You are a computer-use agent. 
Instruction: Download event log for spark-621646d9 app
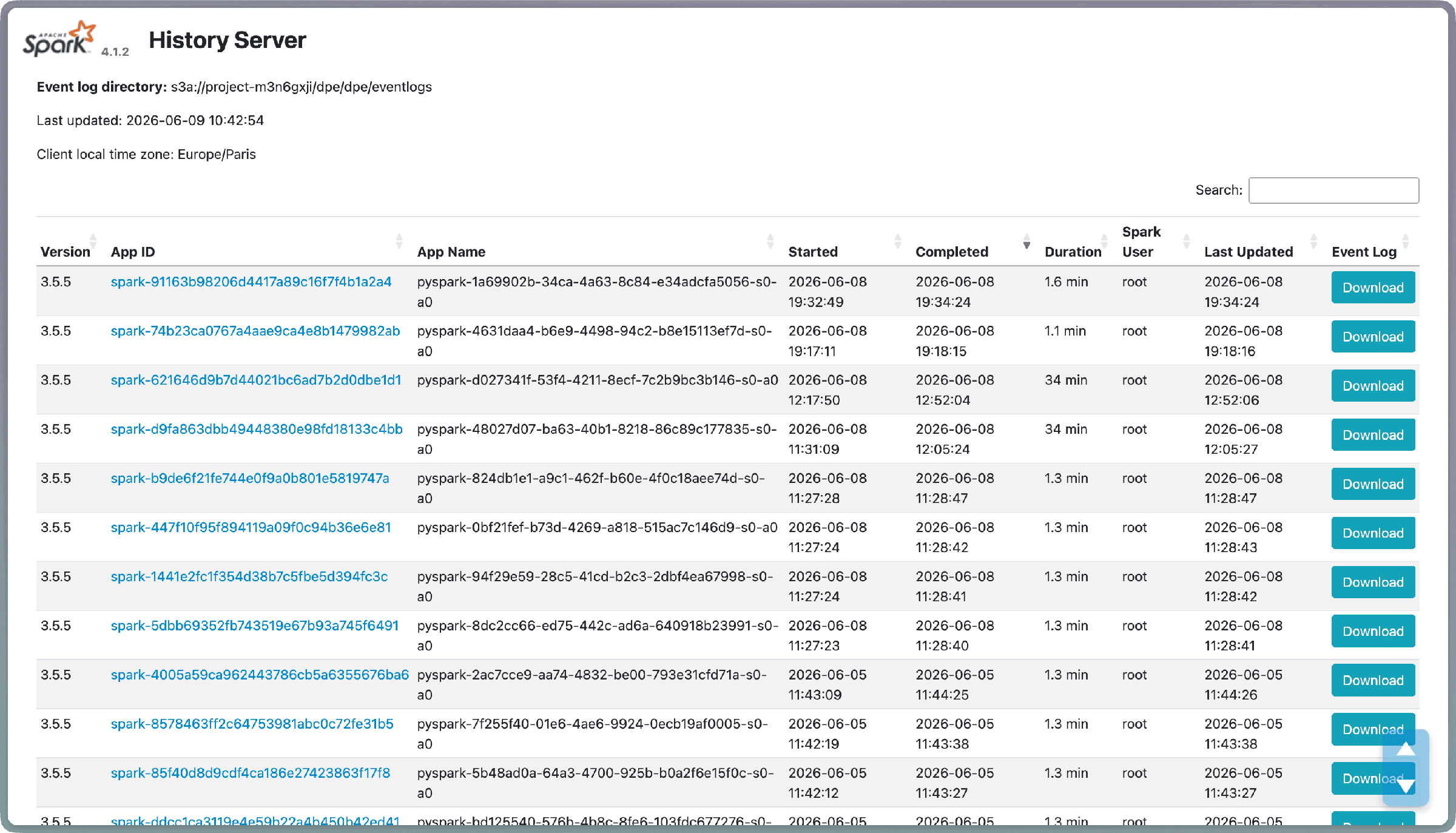pos(1373,386)
